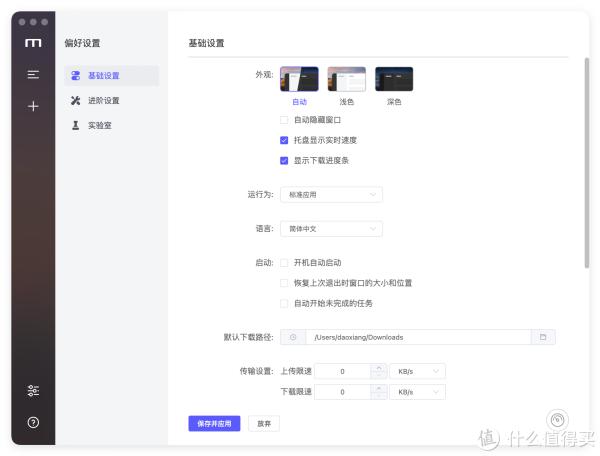
Task: Open 进阶设置 preferences section
Action: click(x=112, y=101)
